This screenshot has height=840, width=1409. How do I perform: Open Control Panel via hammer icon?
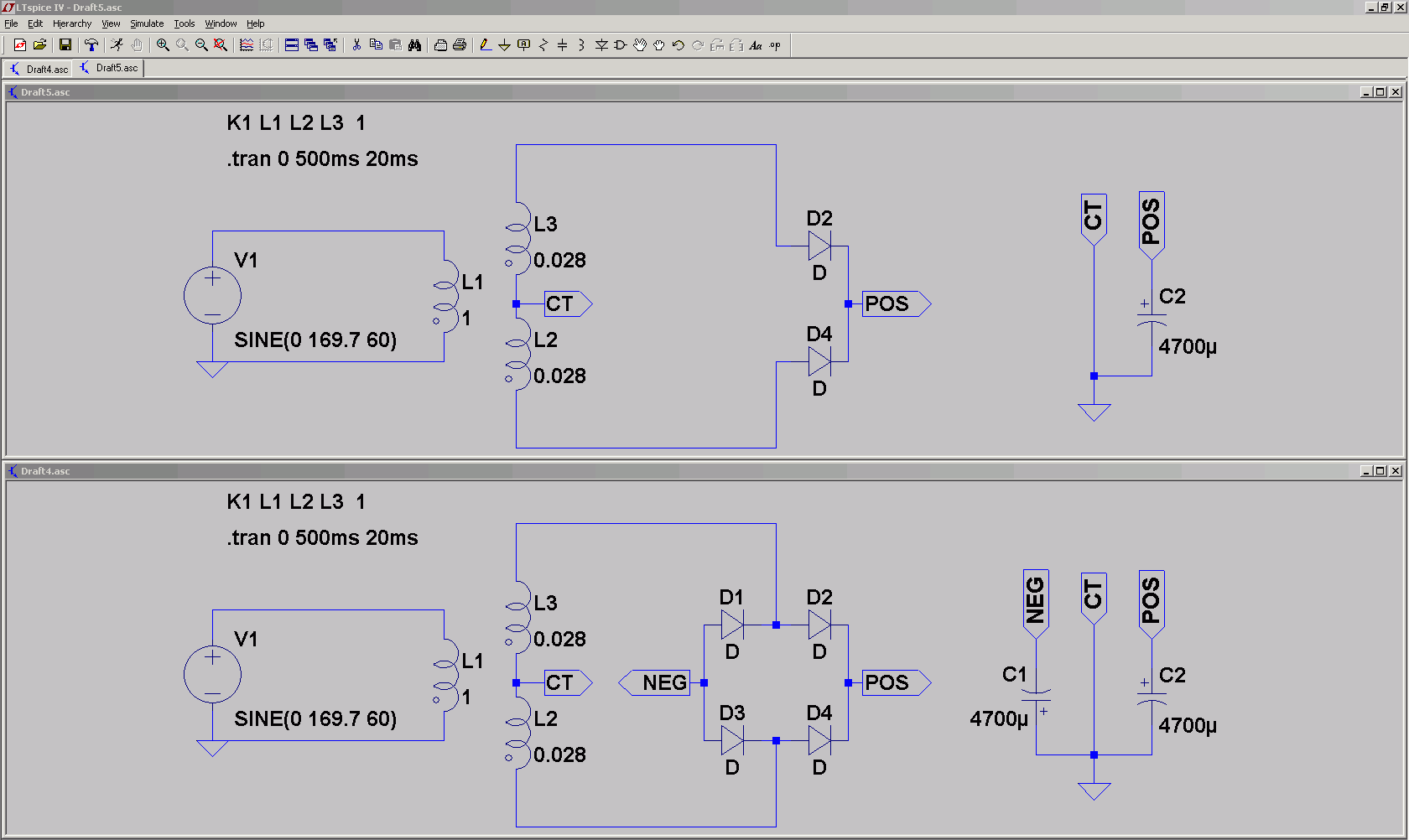point(91,45)
